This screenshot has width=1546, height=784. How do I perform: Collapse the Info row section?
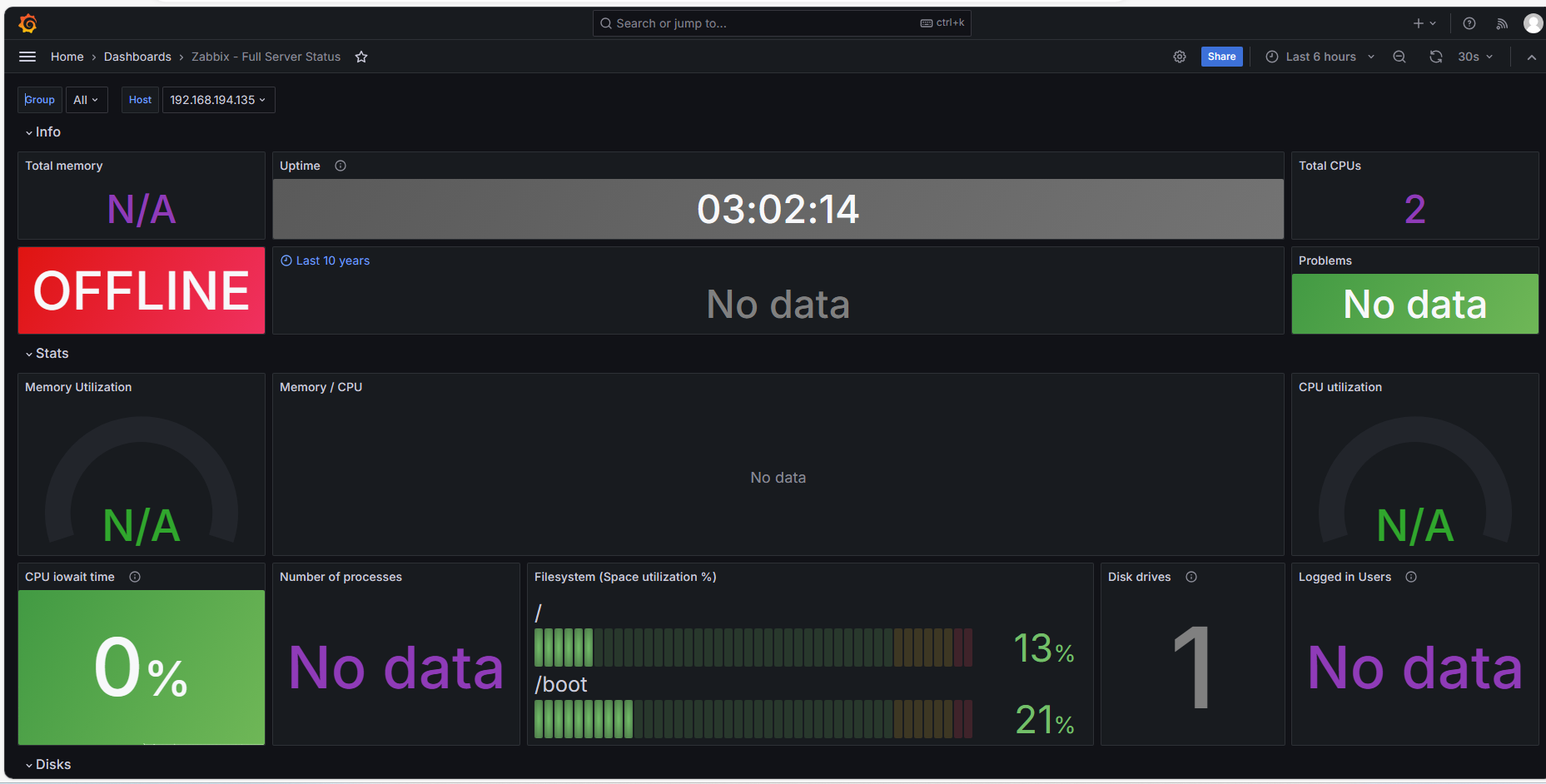(x=42, y=132)
